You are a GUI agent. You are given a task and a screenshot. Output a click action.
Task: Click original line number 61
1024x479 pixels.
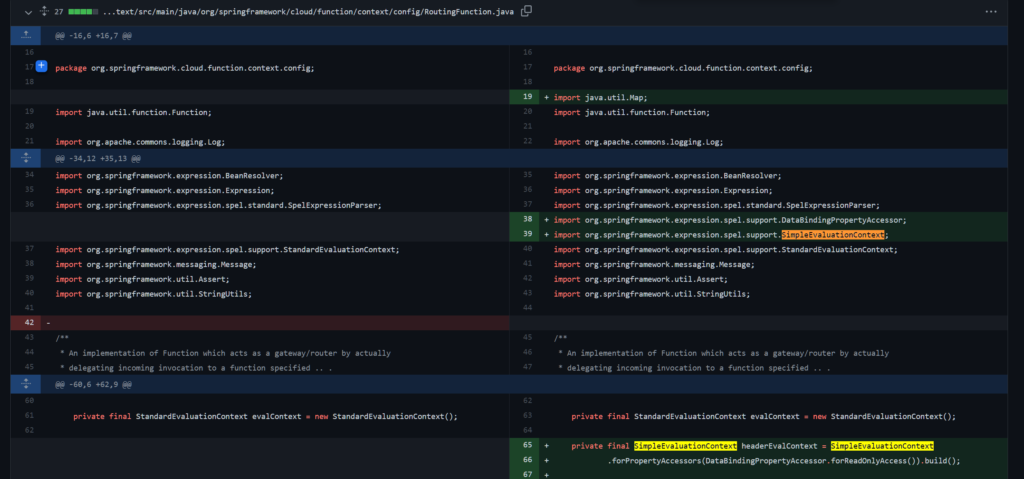[x=29, y=416]
